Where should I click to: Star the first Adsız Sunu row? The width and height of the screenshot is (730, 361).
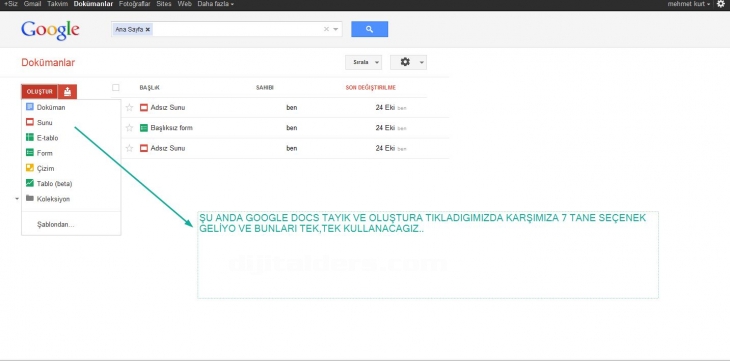[129, 108]
